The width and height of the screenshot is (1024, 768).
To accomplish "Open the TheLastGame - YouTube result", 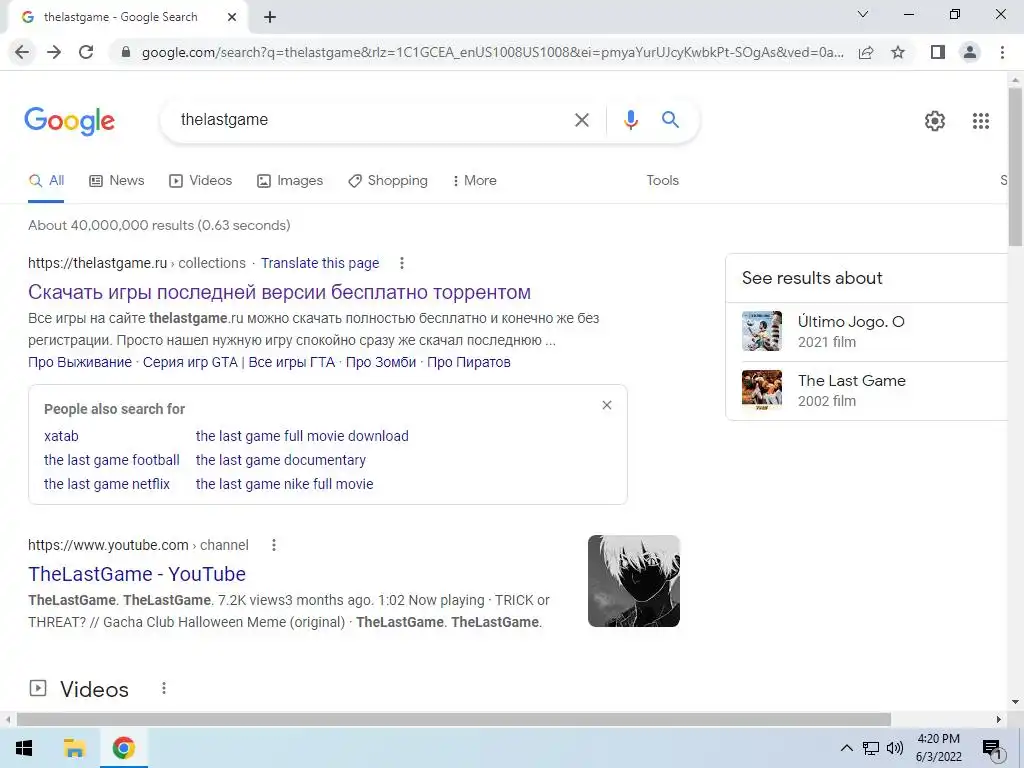I will (x=137, y=574).
